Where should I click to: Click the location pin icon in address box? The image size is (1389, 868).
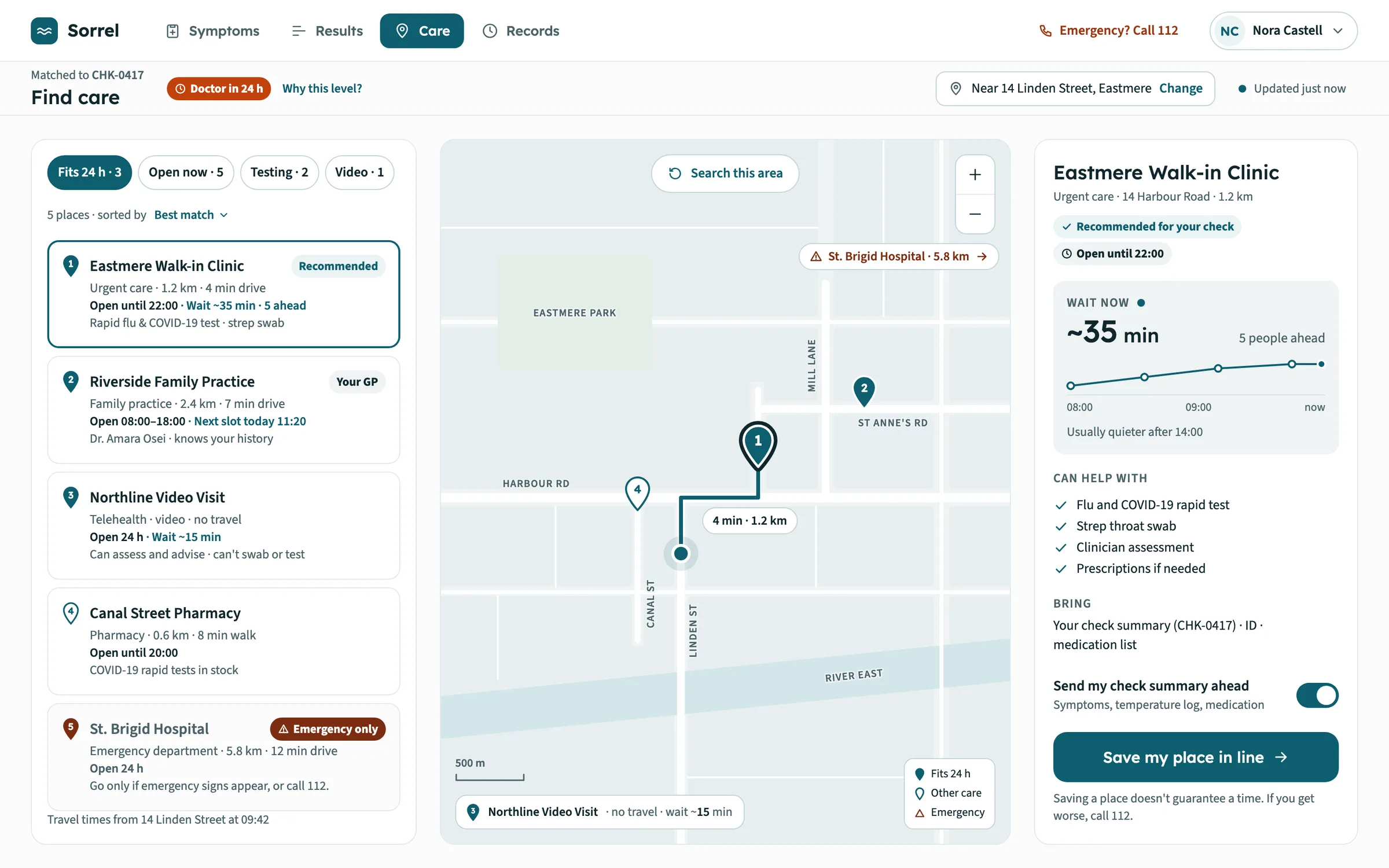pyautogui.click(x=956, y=89)
